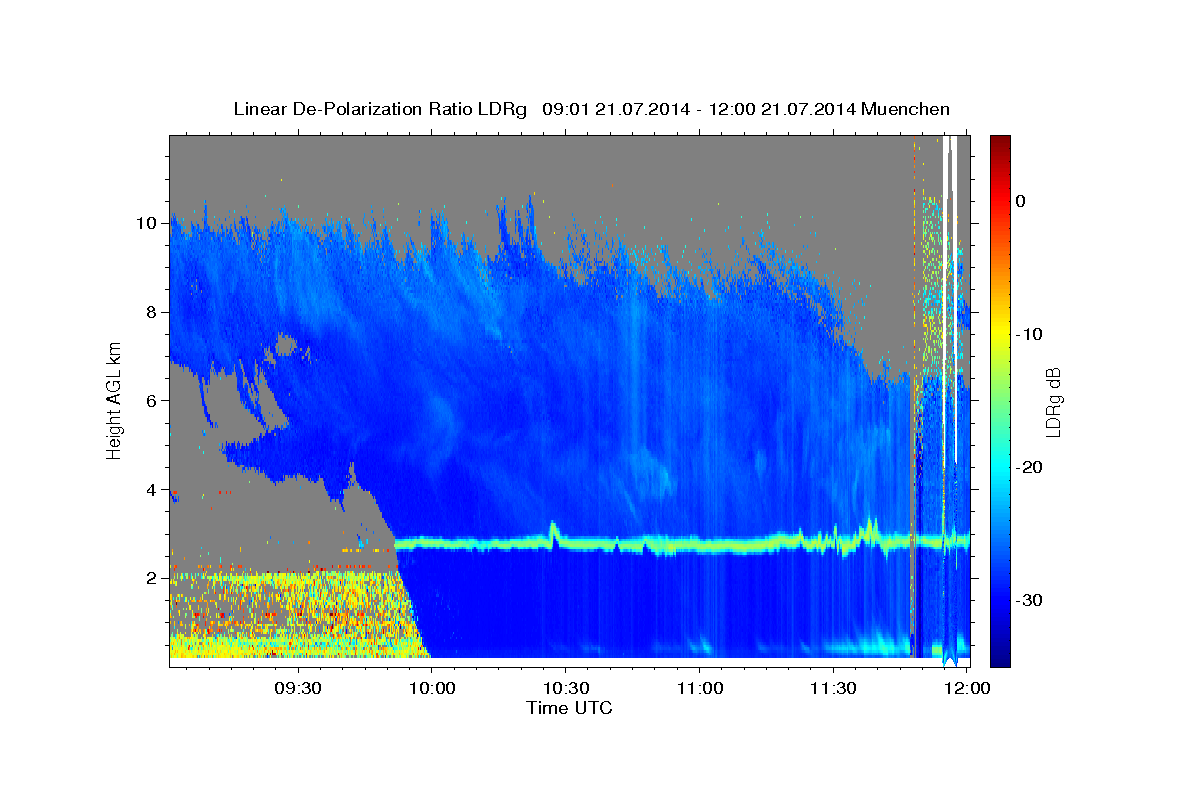
Task: Click the '11:30' time axis label
Action: 833,688
